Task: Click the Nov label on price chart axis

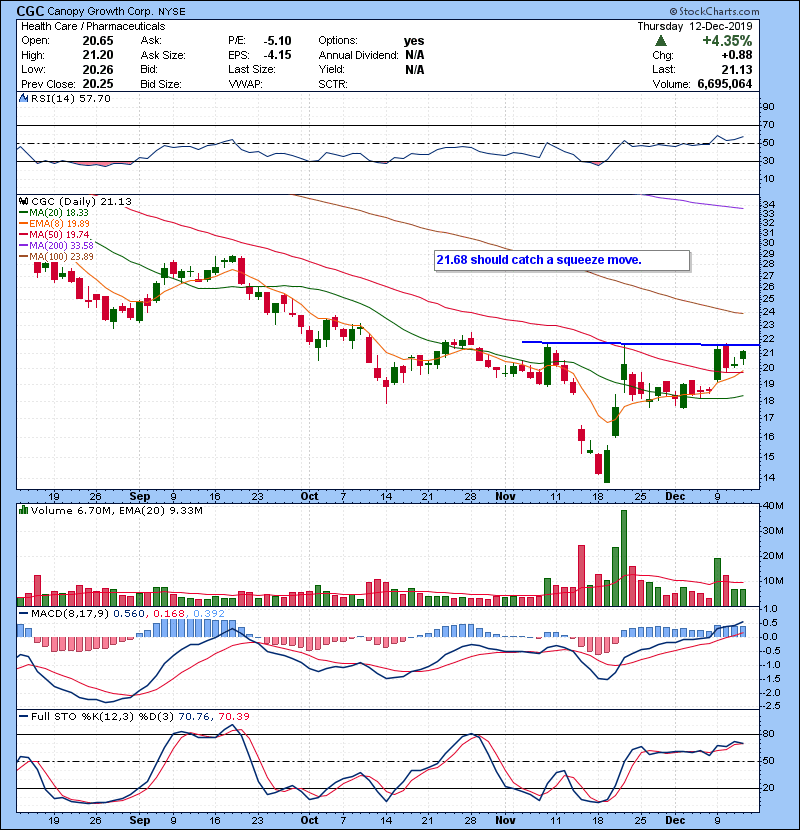Action: pyautogui.click(x=505, y=496)
